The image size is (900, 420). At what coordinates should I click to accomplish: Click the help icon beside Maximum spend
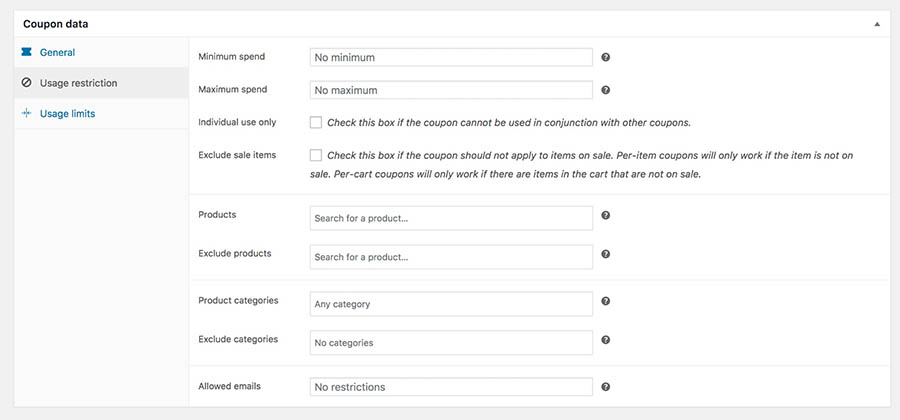[x=606, y=90]
